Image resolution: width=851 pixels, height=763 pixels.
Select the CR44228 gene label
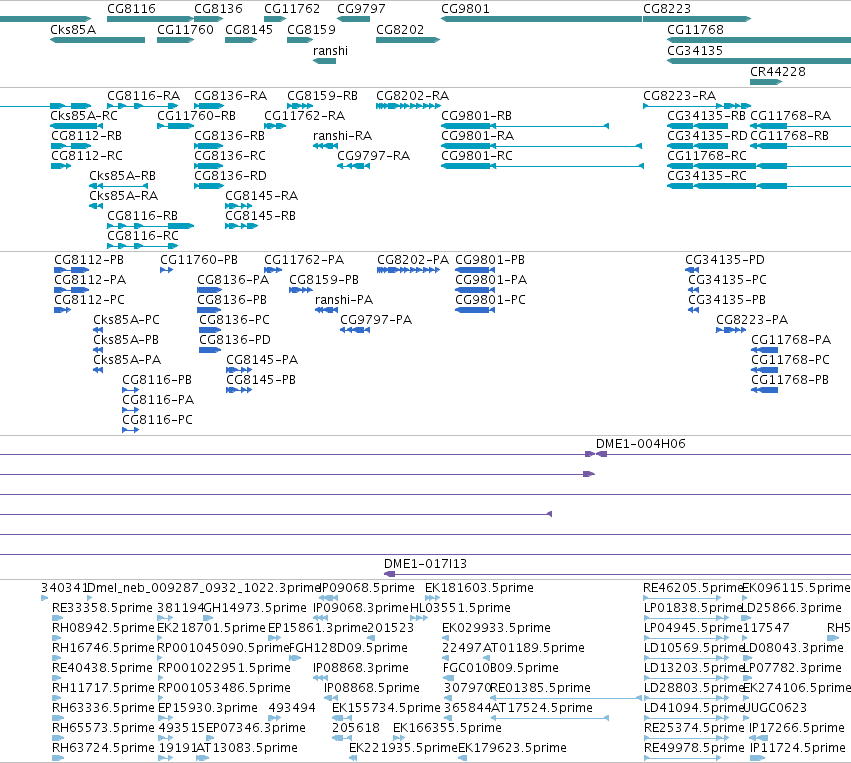778,72
